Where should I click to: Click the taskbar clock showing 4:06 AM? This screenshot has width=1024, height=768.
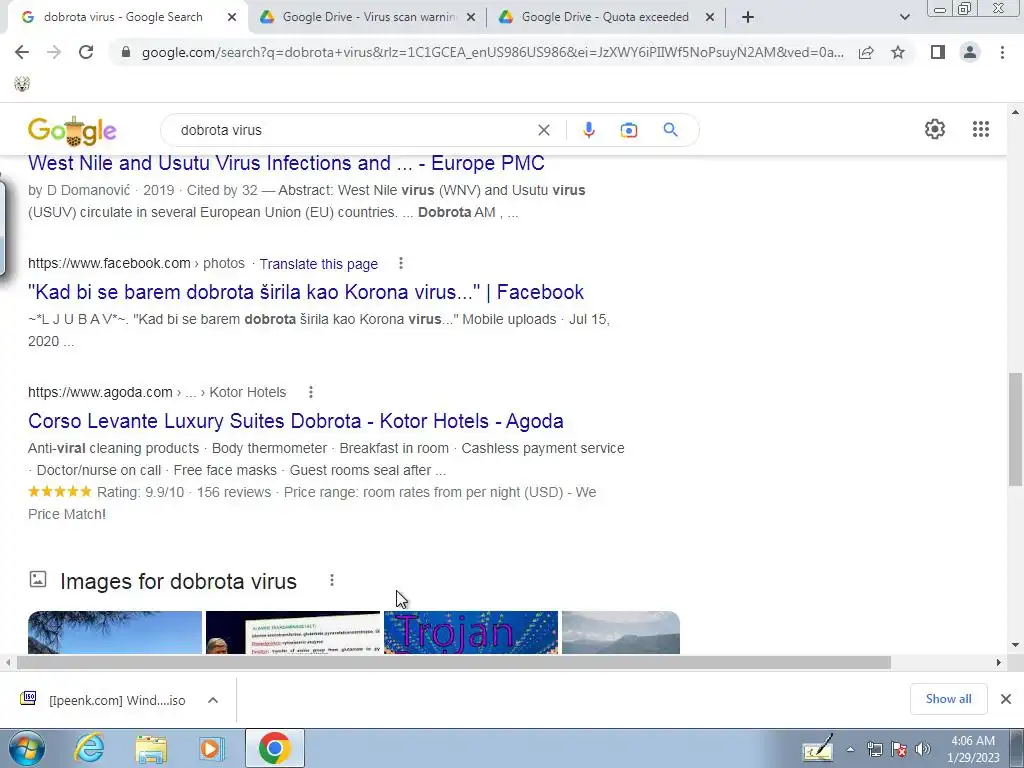(973, 749)
